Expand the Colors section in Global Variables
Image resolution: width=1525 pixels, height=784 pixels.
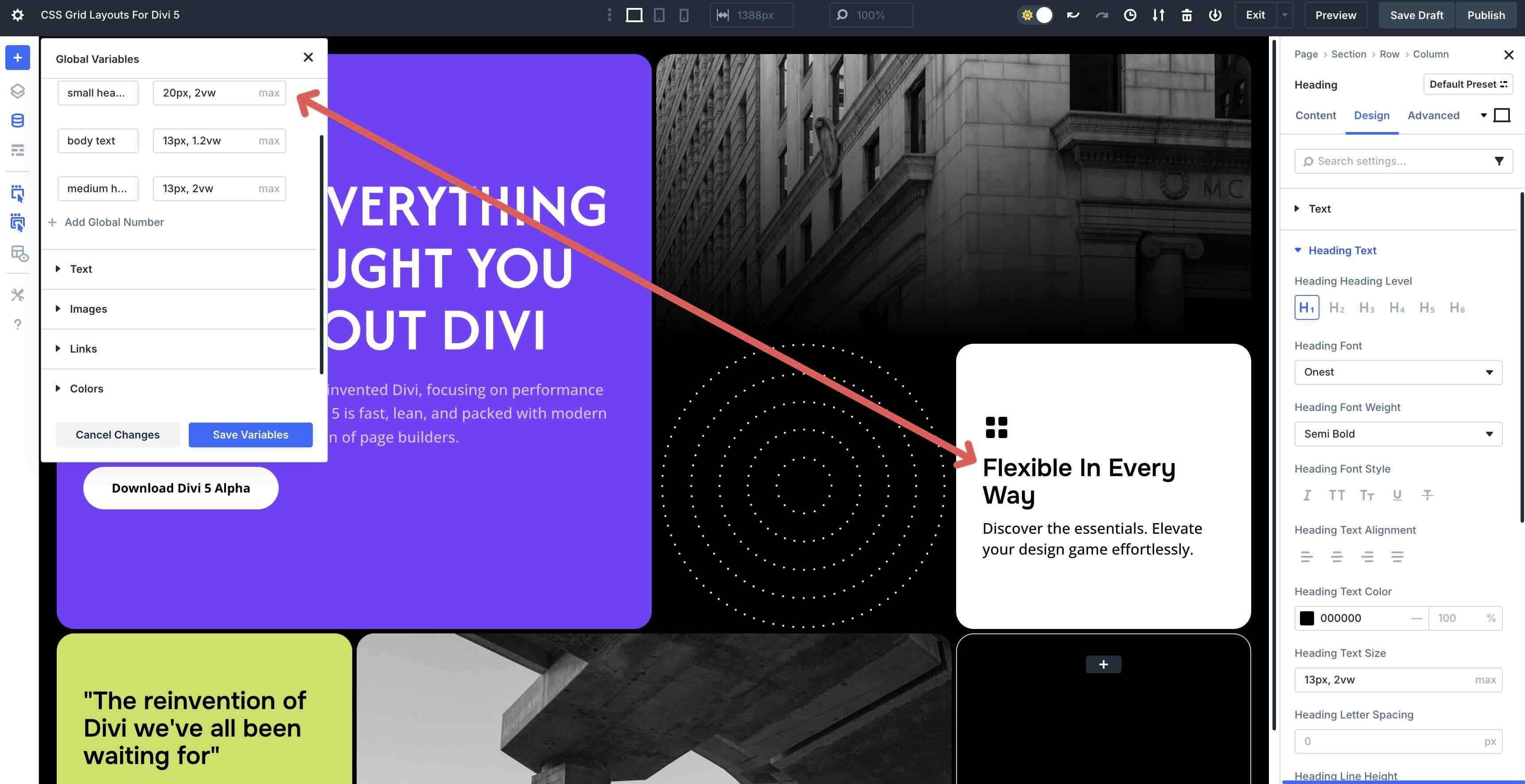pyautogui.click(x=86, y=388)
